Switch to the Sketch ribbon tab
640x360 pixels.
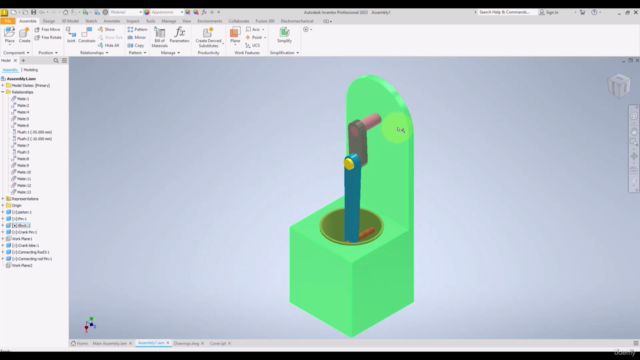(x=91, y=21)
